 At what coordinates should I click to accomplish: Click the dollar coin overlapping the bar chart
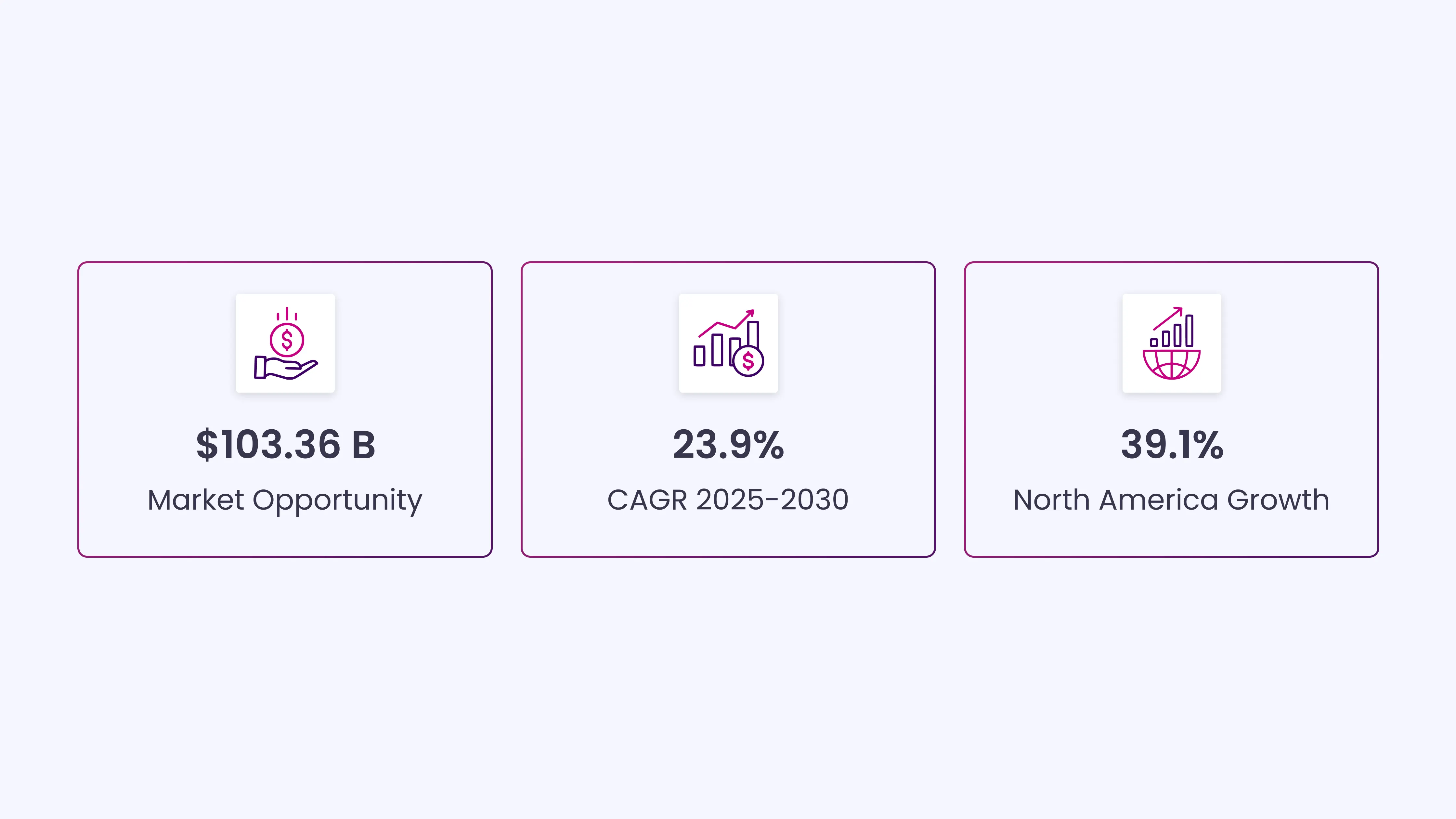click(x=748, y=361)
